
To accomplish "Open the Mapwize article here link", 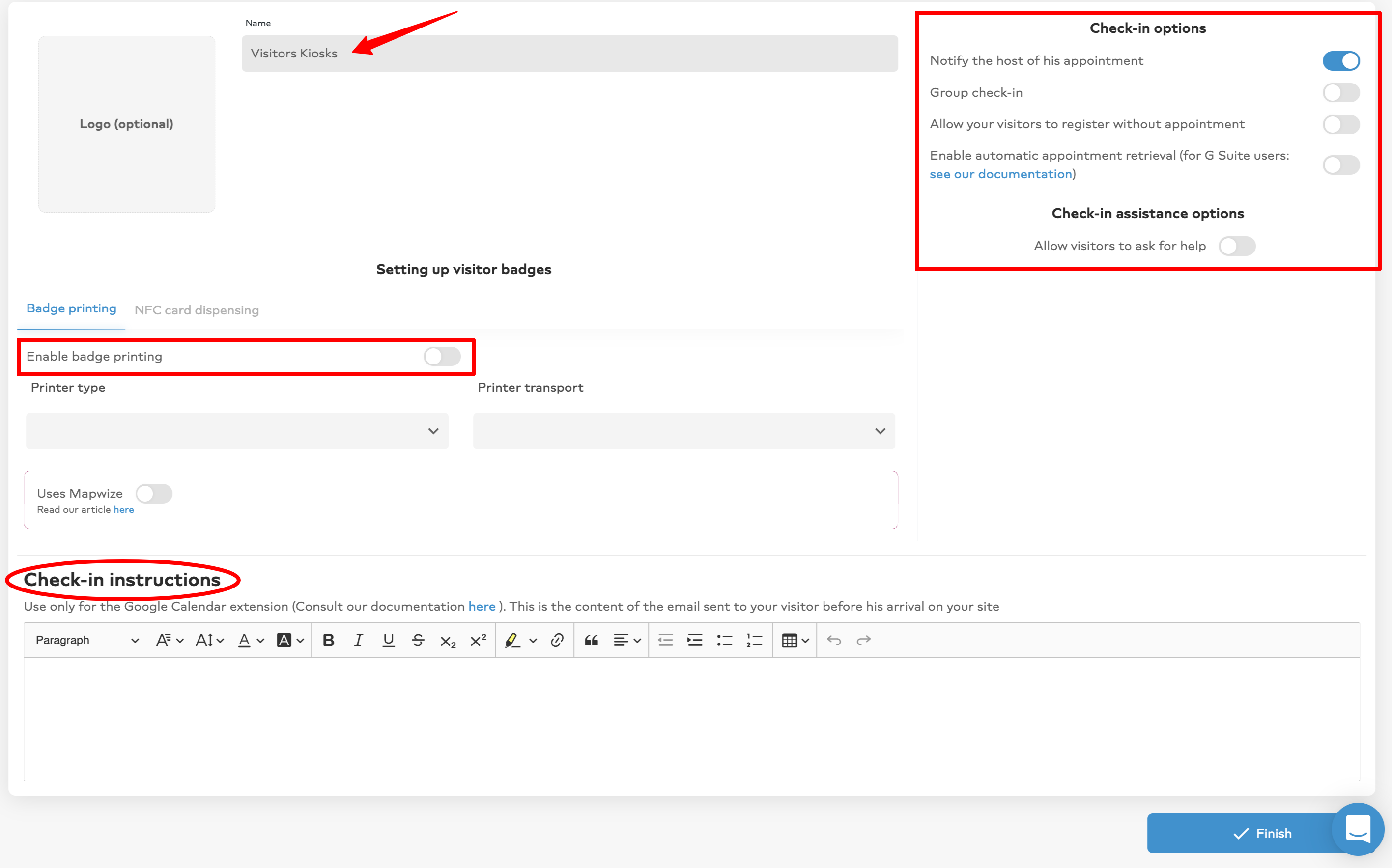I will coord(123,510).
